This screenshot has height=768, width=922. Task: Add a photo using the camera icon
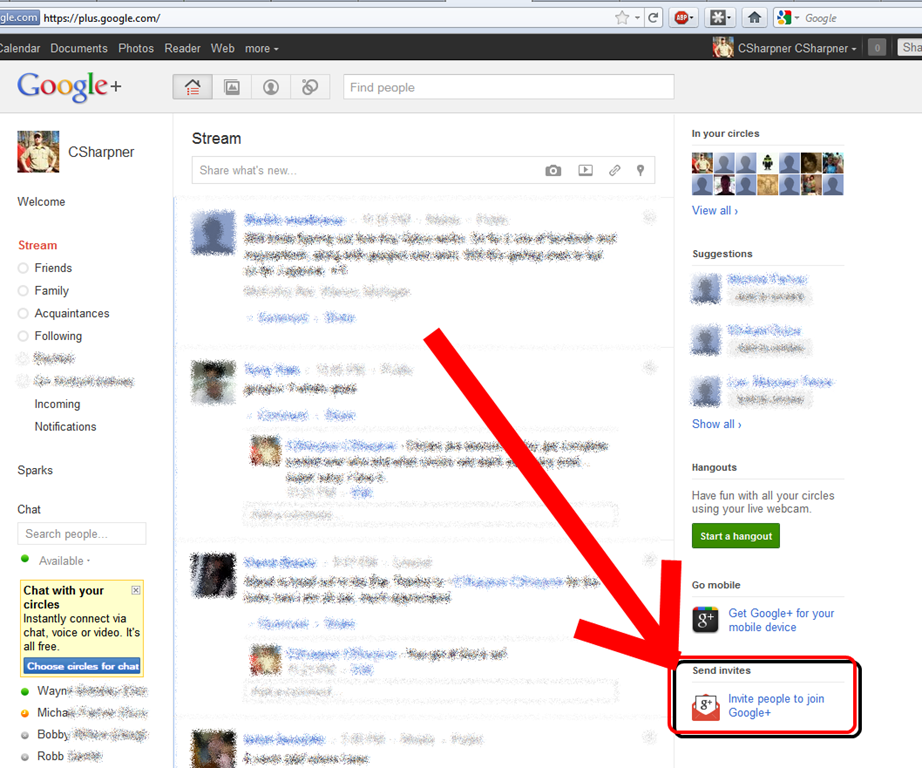coord(553,171)
